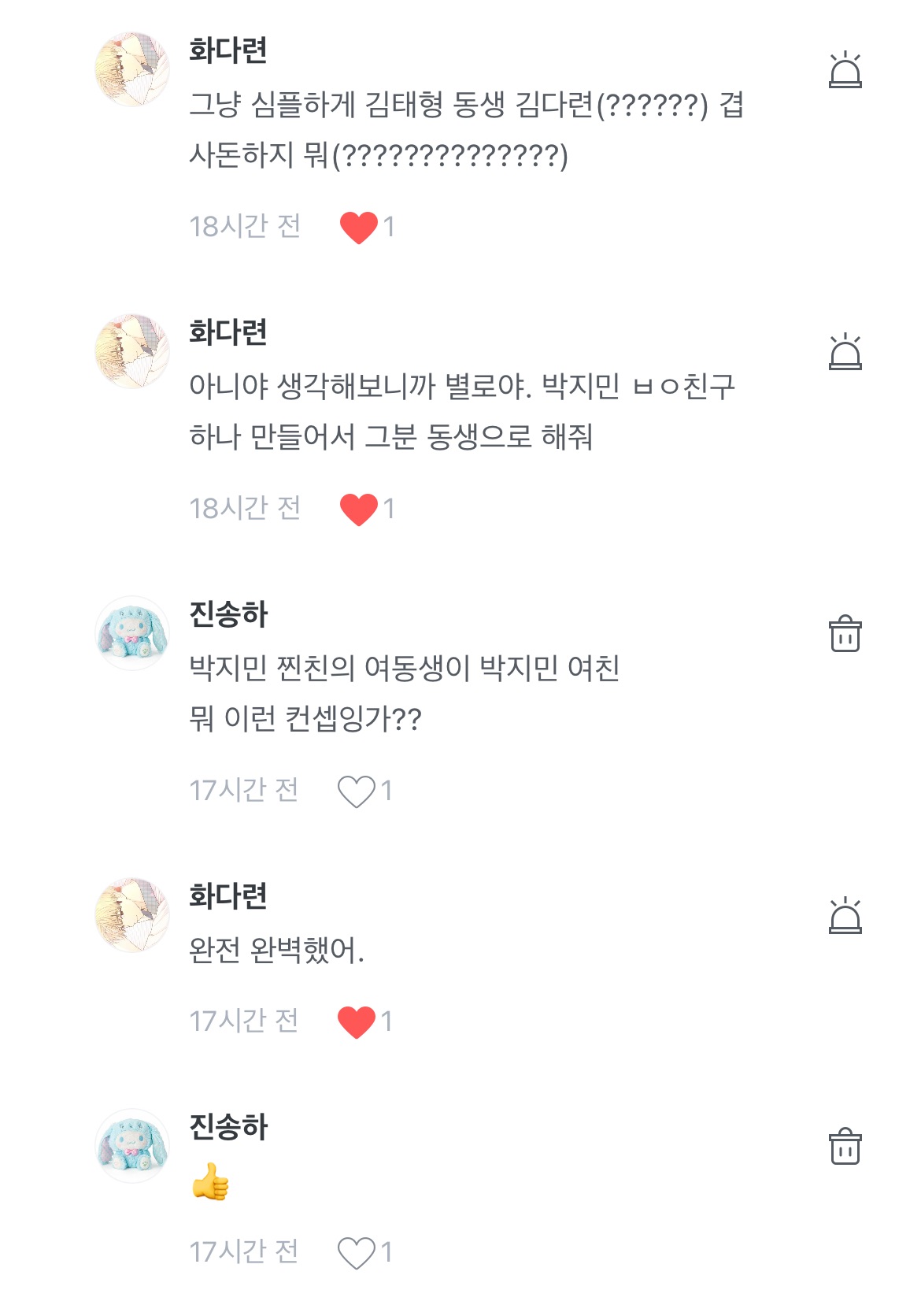Tap the thumbs-up emoji in last comment
Image resolution: width=921 pixels, height=1316 pixels.
pos(210,1182)
